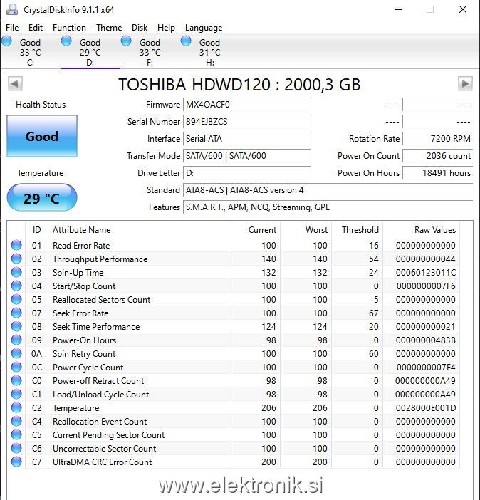Click the Good health status button
This screenshot has width=480, height=500.
pyautogui.click(x=42, y=136)
